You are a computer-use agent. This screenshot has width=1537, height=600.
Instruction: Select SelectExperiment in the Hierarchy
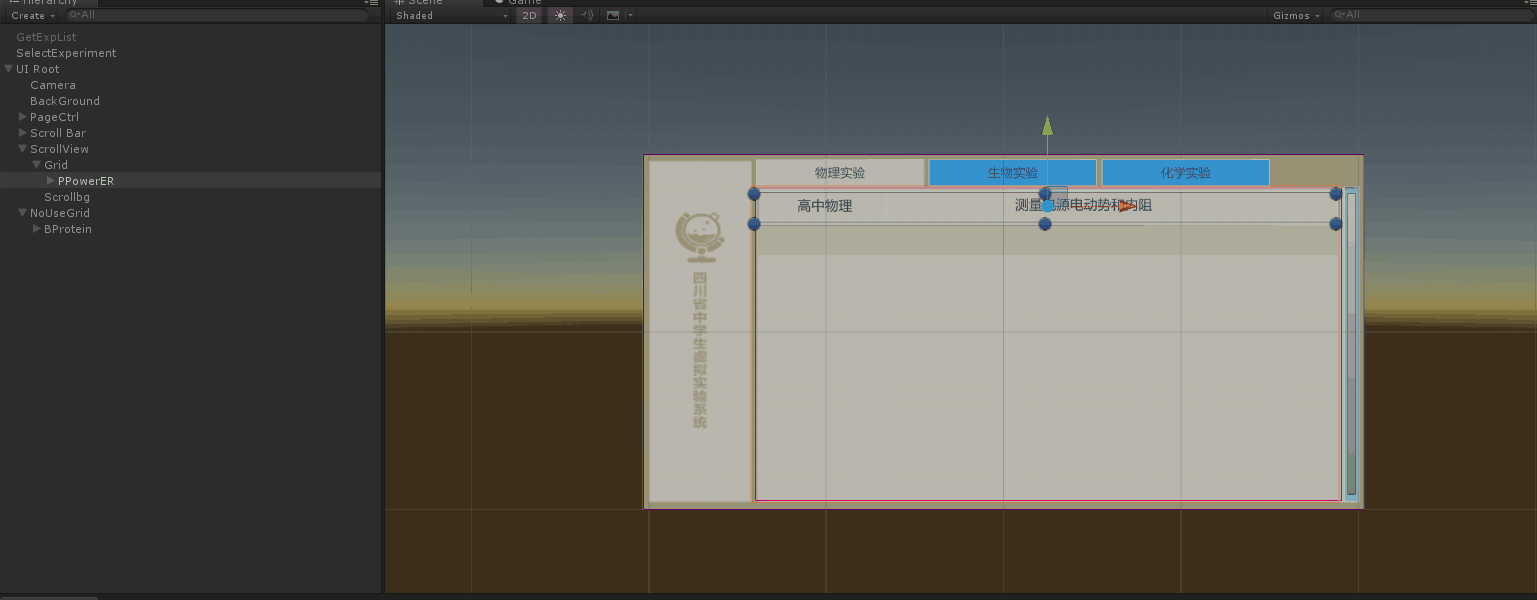point(66,53)
